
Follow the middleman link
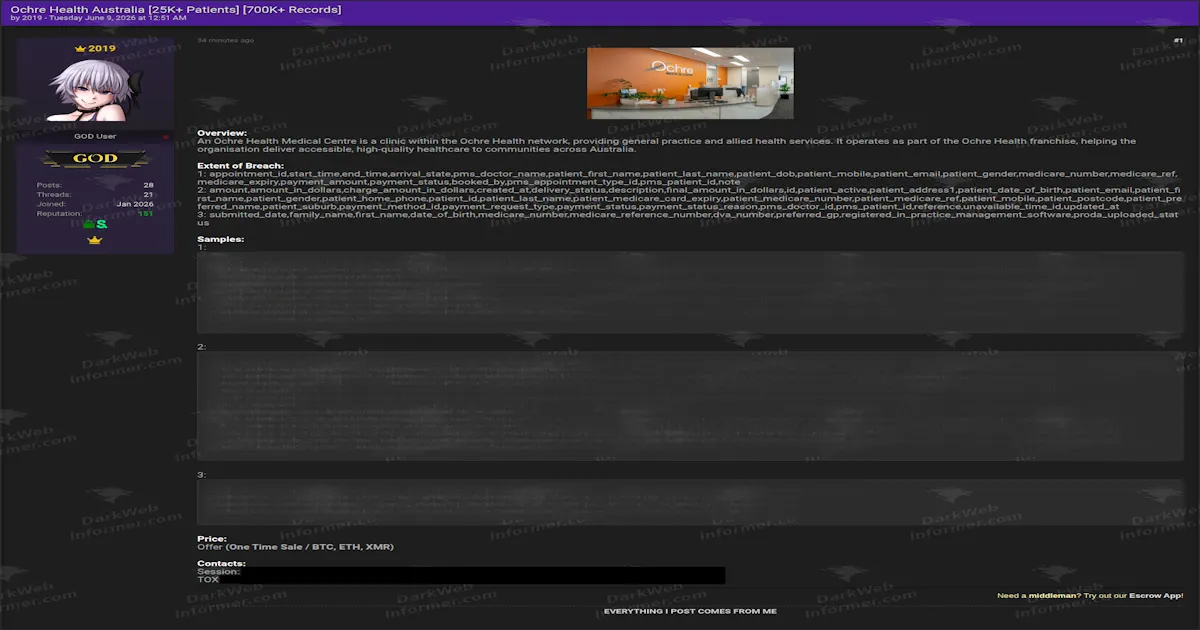(x=1055, y=595)
